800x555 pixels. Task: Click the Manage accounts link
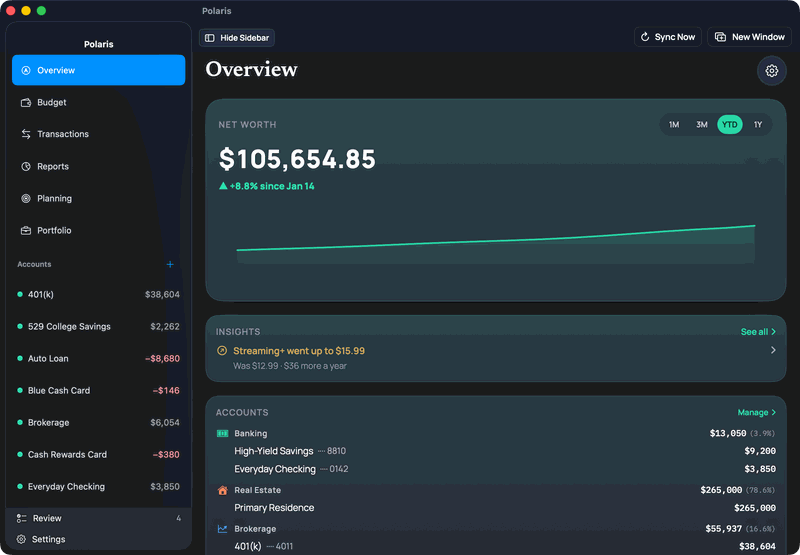(x=757, y=412)
